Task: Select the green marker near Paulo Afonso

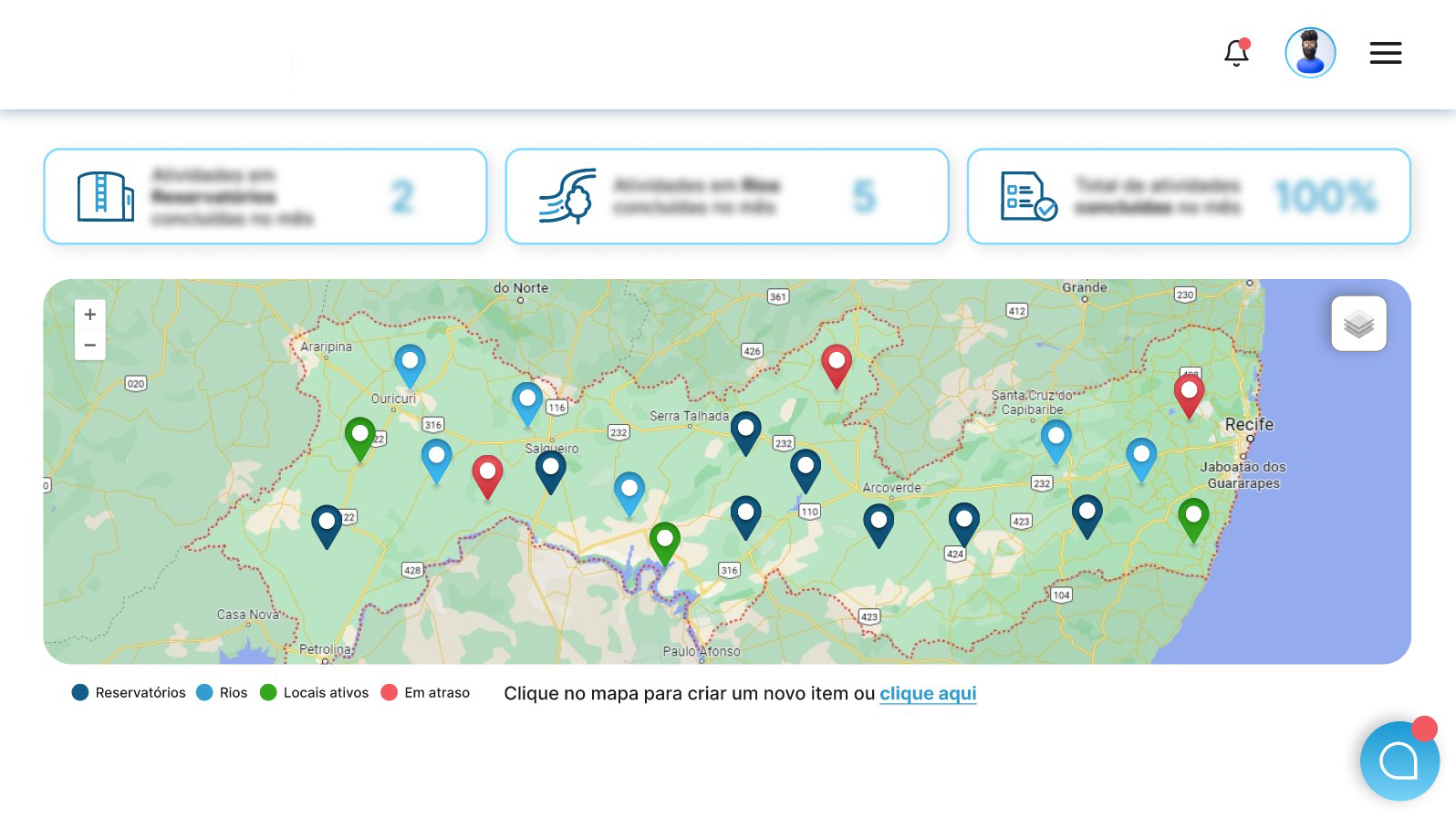Action: [x=665, y=541]
